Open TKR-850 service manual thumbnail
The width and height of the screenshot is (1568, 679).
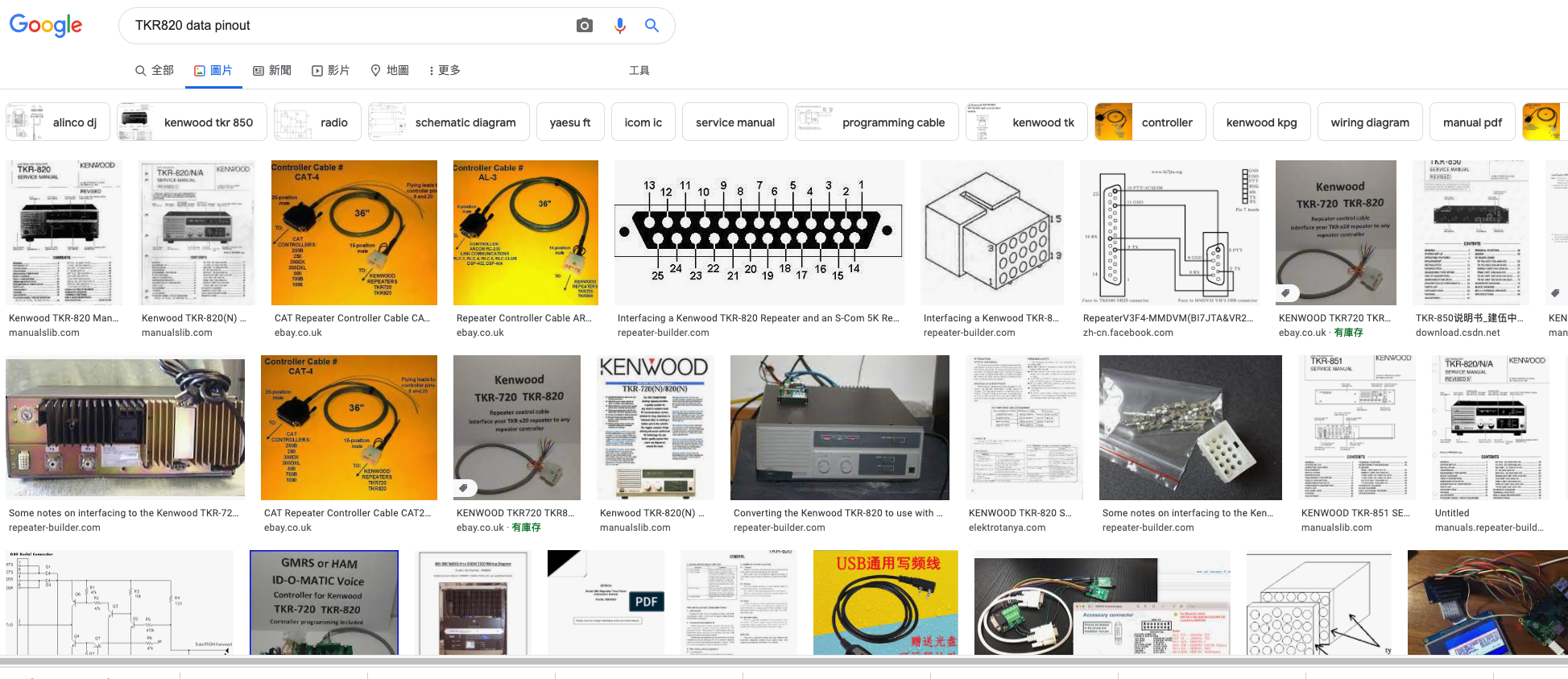click(x=1471, y=233)
